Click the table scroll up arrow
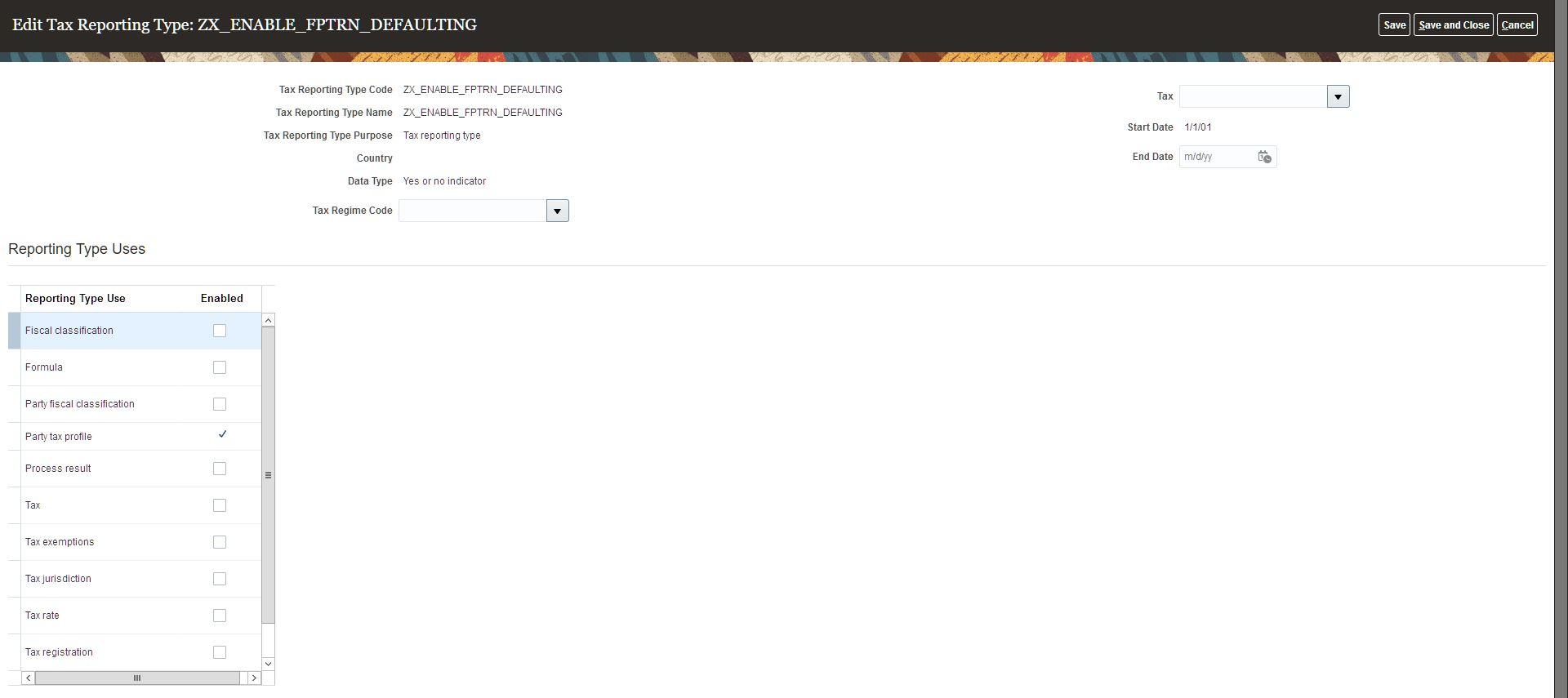The height and width of the screenshot is (698, 1568). [268, 320]
